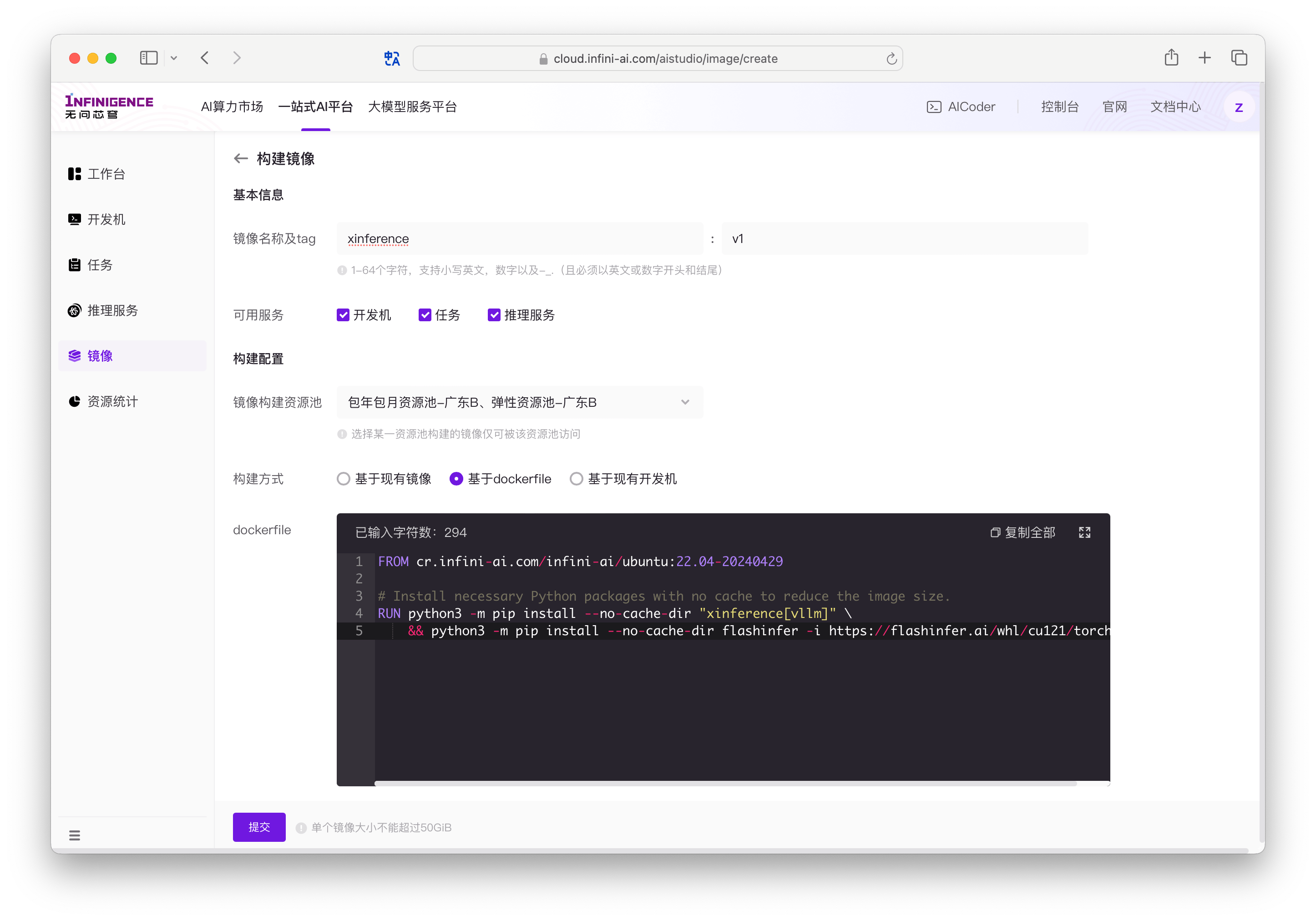Collapse the sidebar with hamburger icon
Viewport: 1316px width, 921px height.
pyautogui.click(x=75, y=835)
